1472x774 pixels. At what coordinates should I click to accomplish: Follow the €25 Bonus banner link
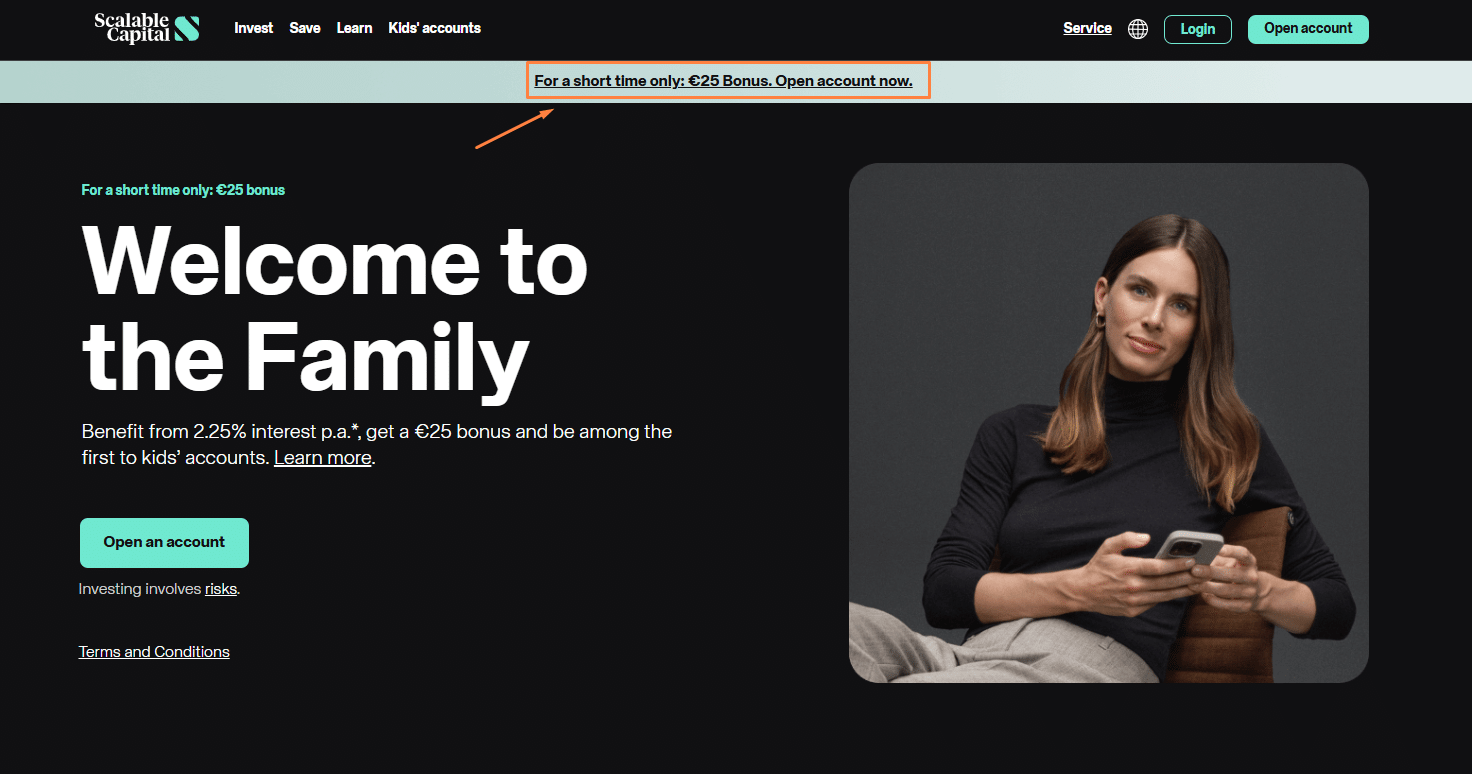pyautogui.click(x=724, y=81)
